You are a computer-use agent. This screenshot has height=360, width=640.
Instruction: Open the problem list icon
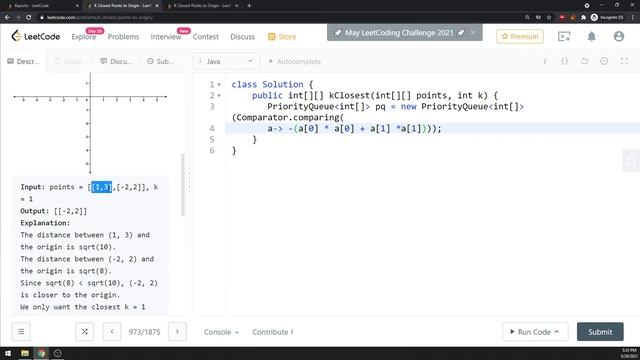pyautogui.click(x=21, y=331)
